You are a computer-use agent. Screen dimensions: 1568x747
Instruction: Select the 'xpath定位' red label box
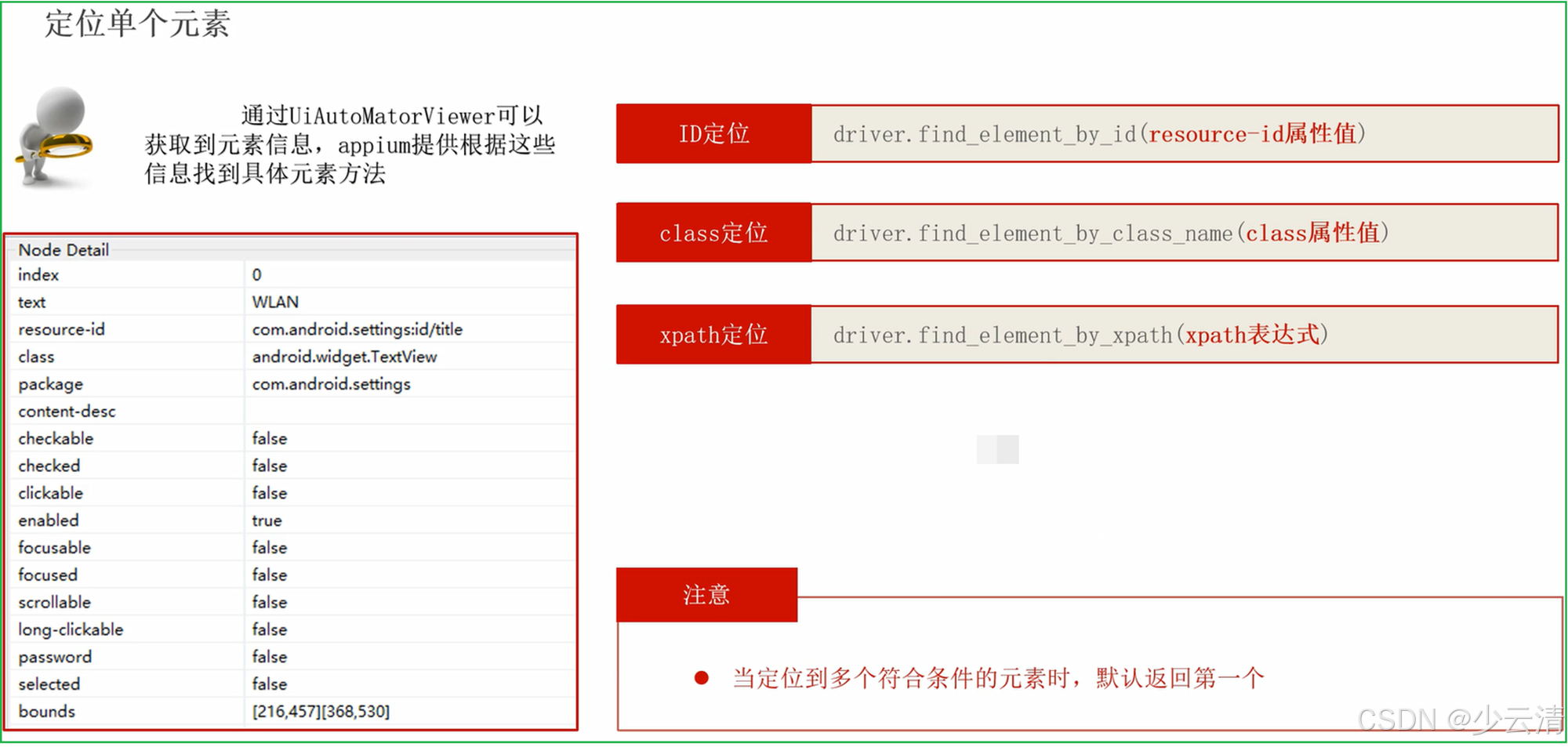pos(713,335)
